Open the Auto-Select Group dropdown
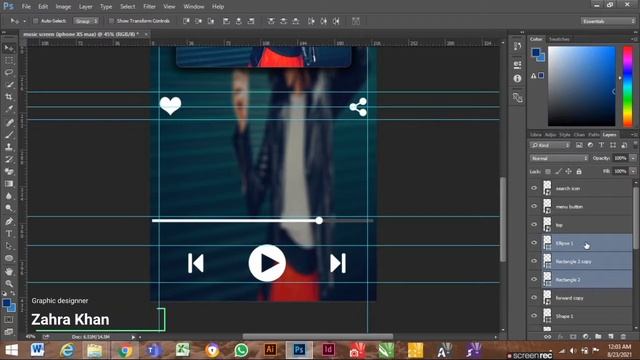 click(86, 21)
